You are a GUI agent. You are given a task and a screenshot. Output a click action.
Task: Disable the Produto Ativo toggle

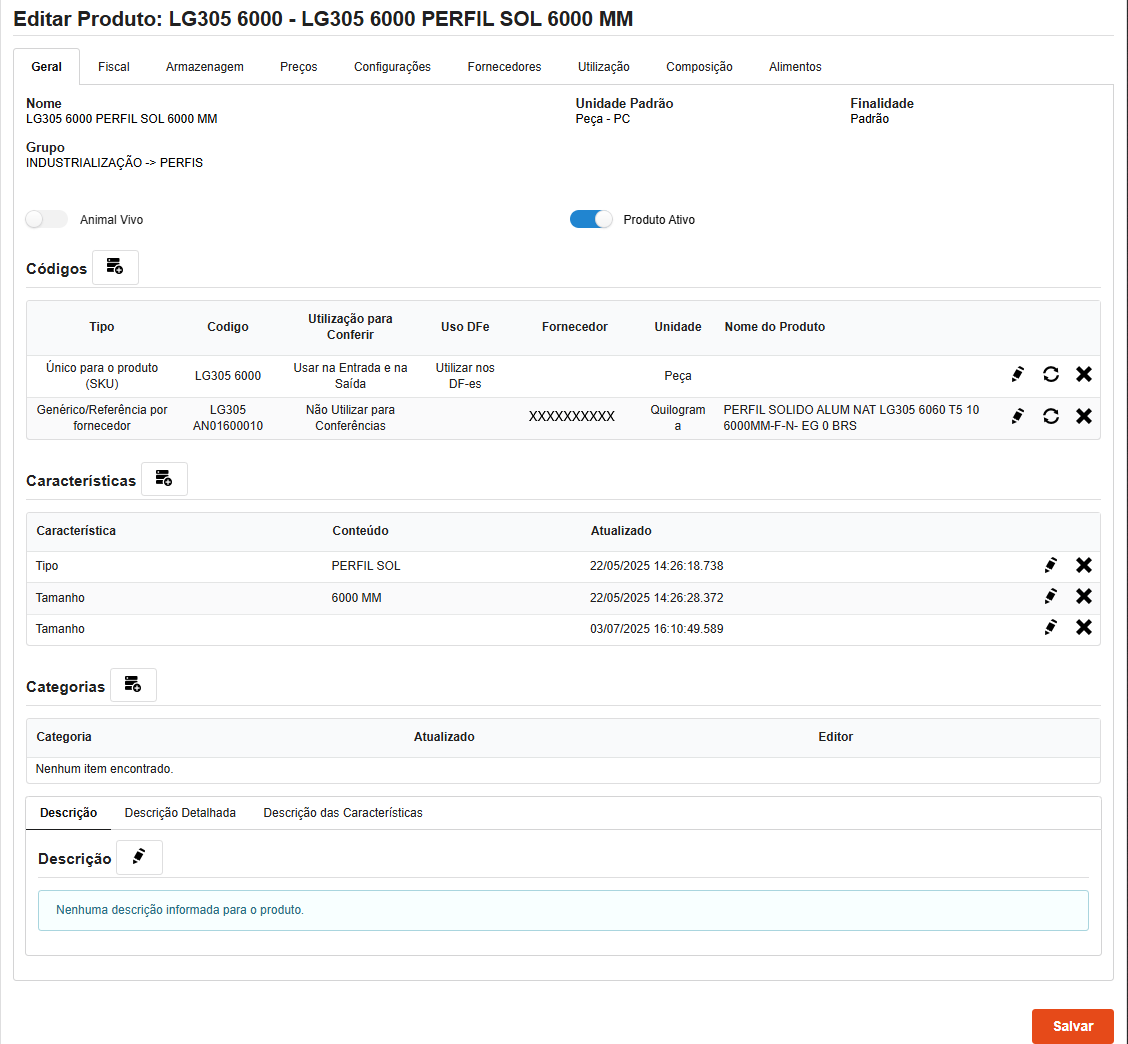591,220
